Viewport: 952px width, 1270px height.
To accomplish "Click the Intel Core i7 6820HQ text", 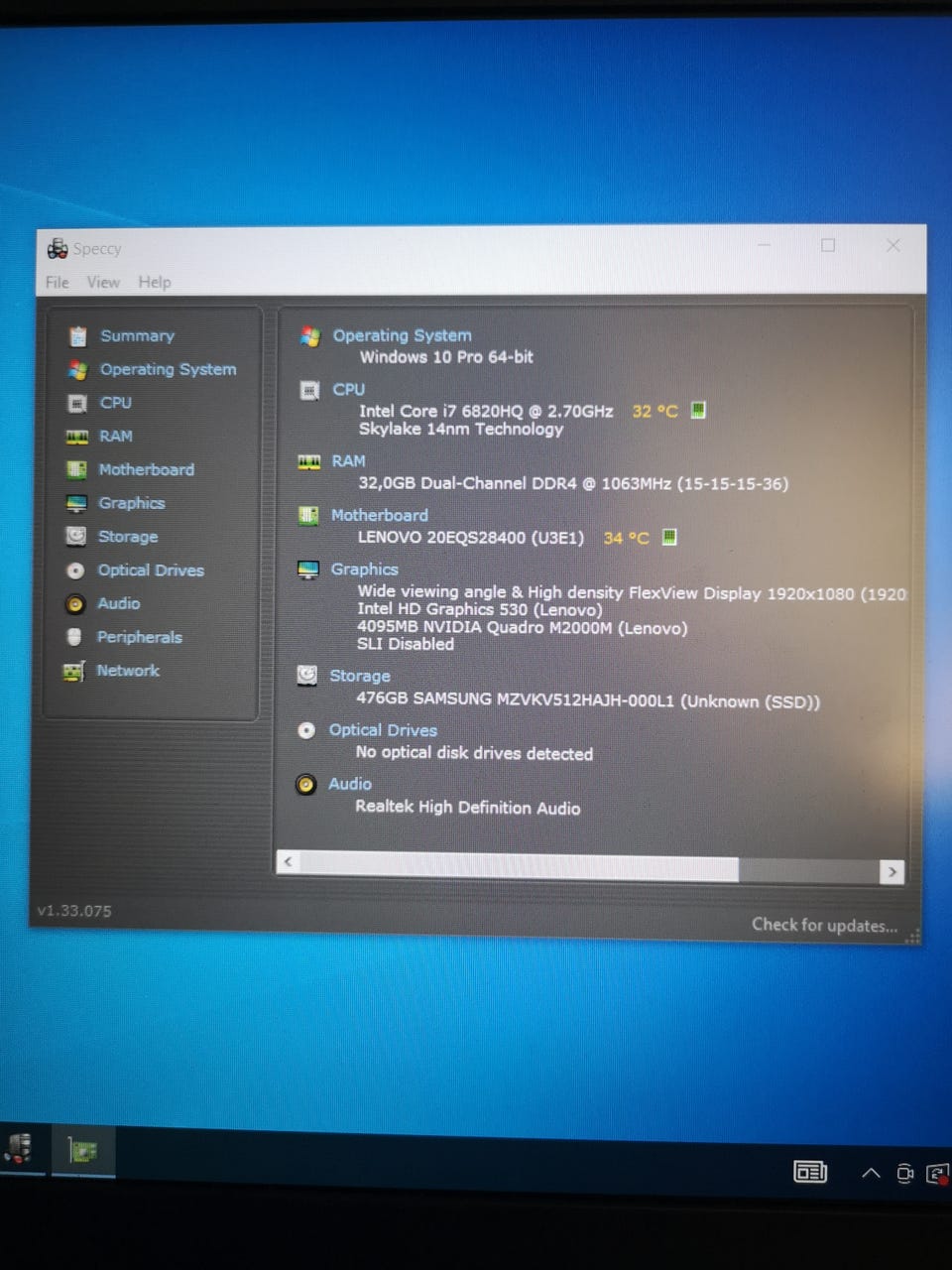I will point(486,411).
